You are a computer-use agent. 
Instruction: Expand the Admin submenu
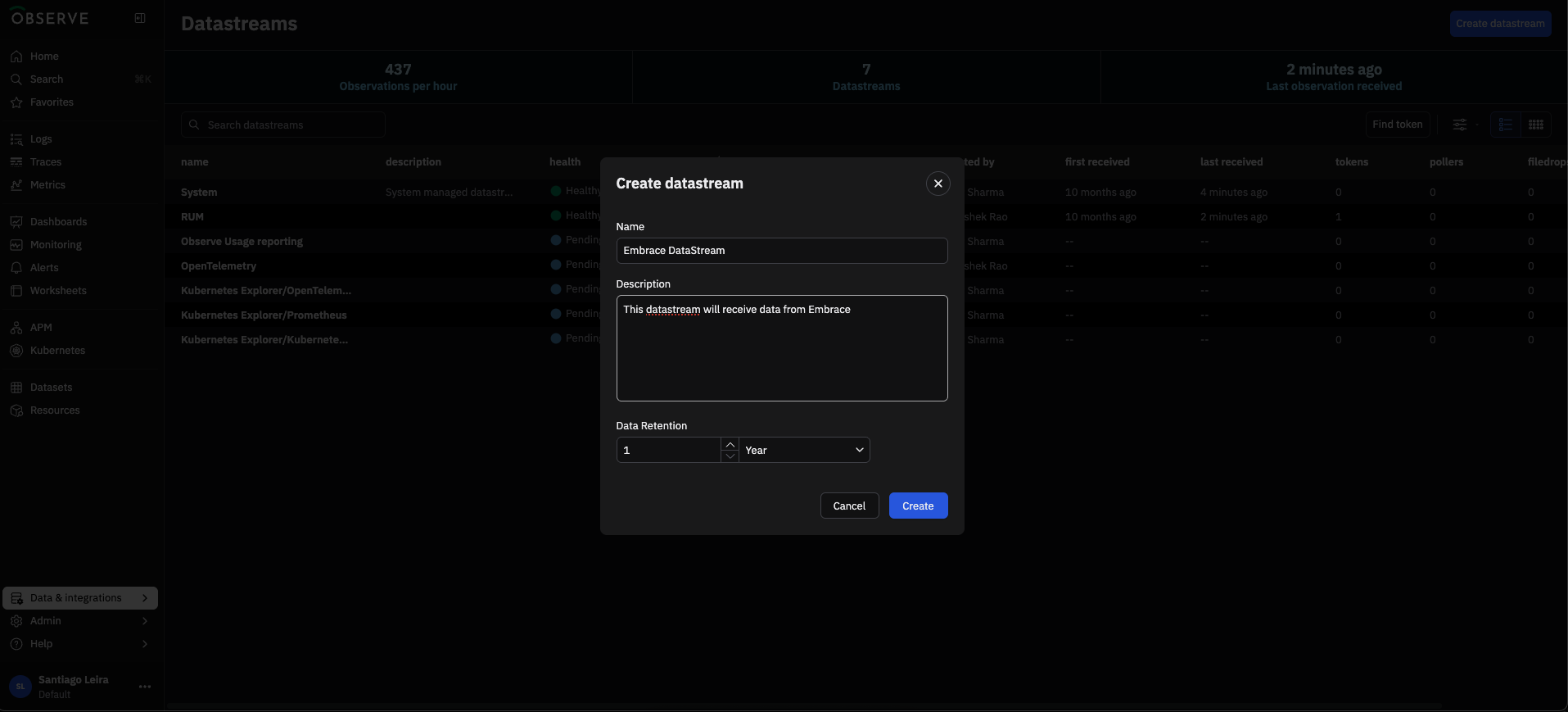(x=79, y=621)
